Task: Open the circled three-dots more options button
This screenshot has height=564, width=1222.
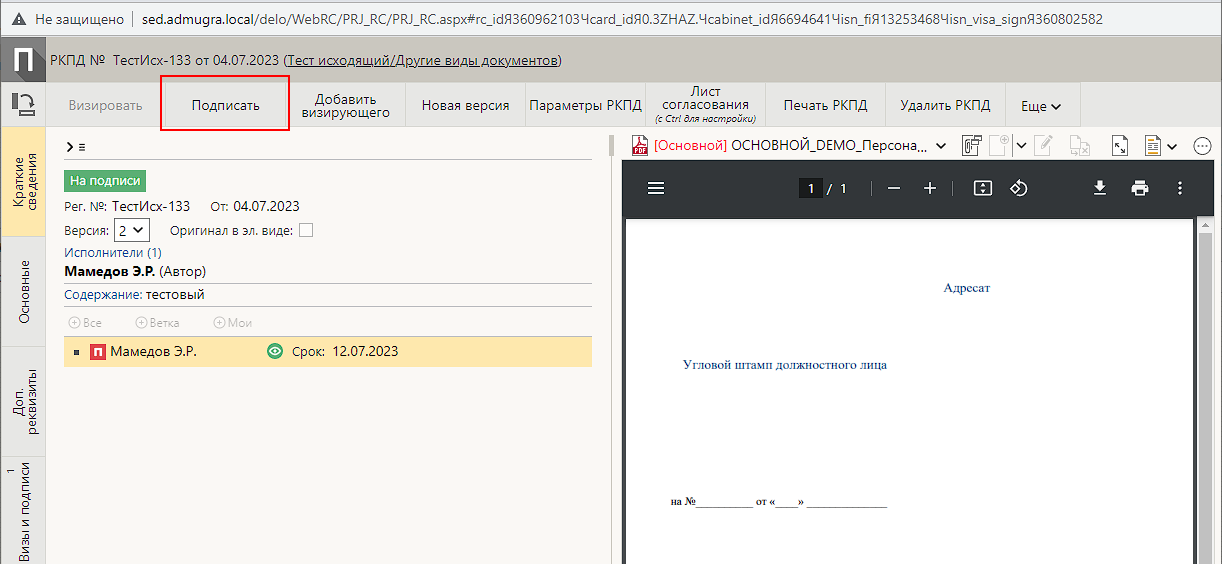Action: tap(1202, 146)
